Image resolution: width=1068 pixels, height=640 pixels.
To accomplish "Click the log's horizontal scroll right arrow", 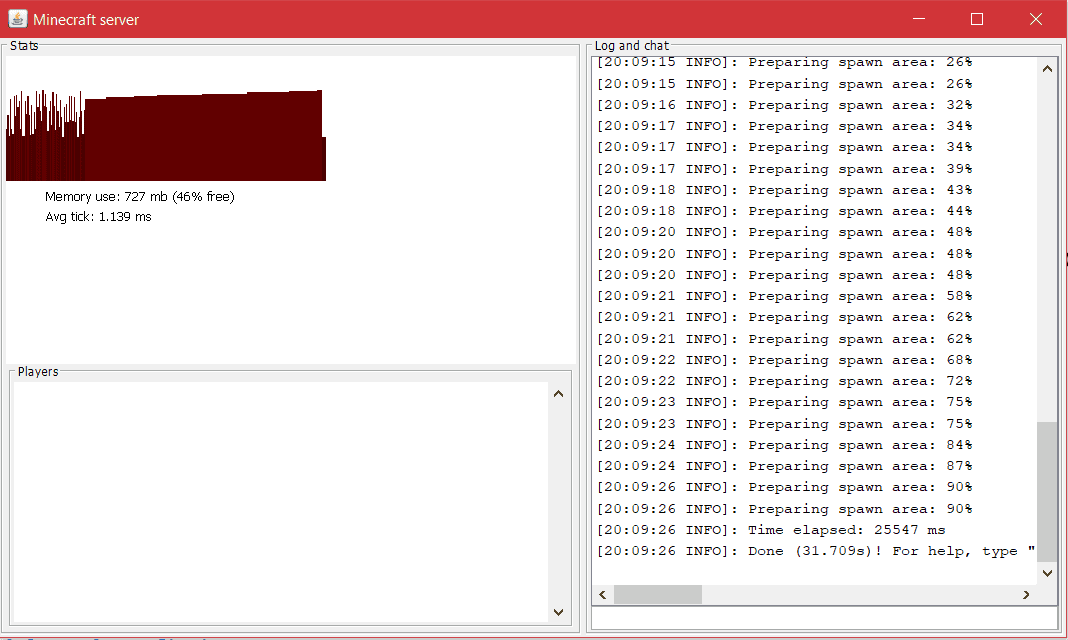I will [x=1026, y=595].
